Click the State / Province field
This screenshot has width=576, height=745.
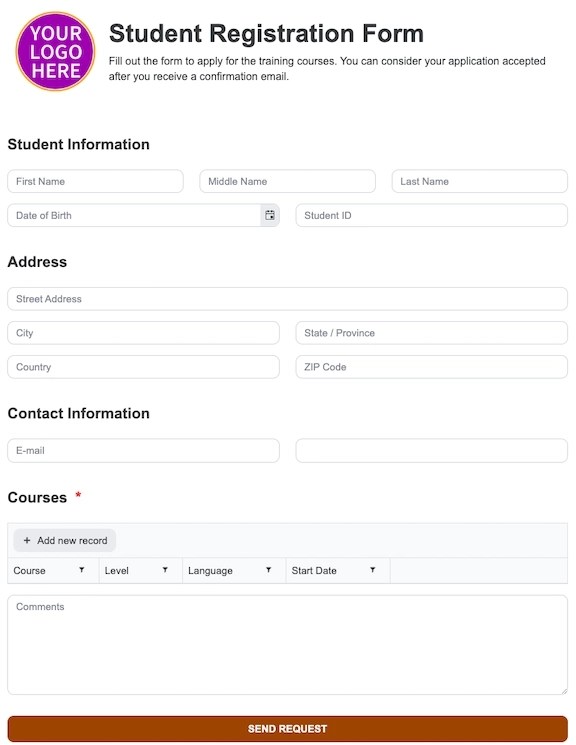pyautogui.click(x=432, y=333)
